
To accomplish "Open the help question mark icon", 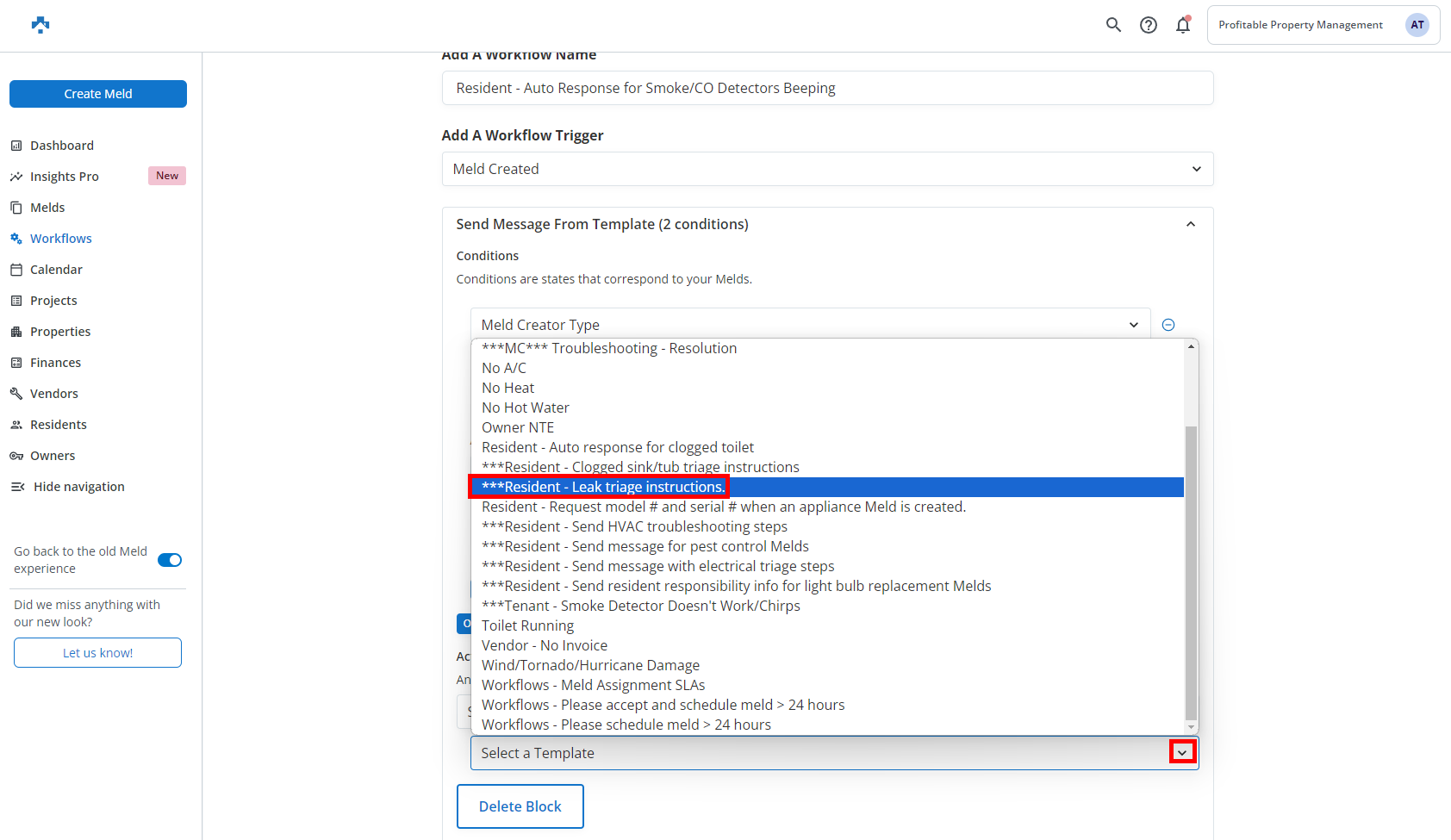I will (x=1148, y=25).
